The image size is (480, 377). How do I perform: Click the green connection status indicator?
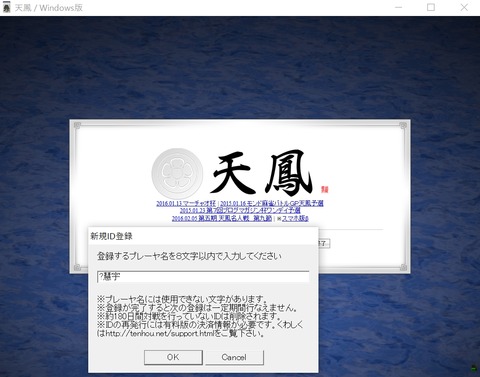[x=474, y=368]
